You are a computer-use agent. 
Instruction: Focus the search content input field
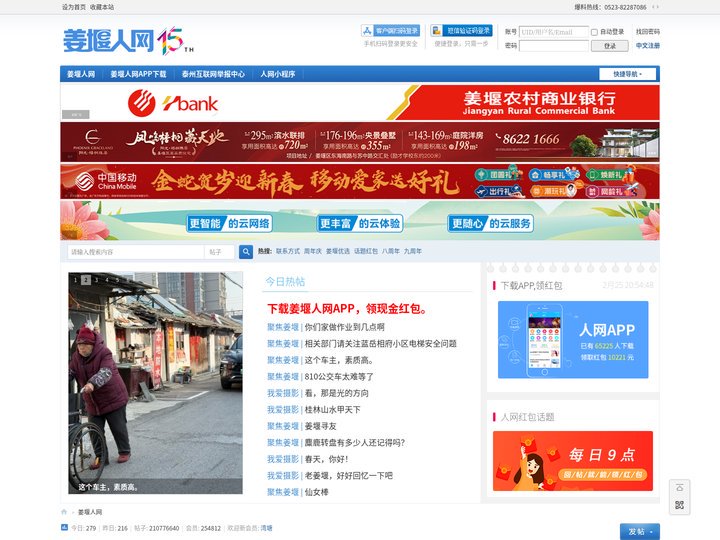coord(136,252)
